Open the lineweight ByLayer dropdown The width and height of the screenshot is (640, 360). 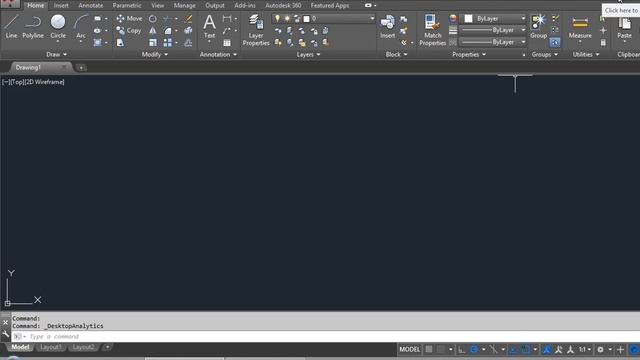click(x=493, y=30)
